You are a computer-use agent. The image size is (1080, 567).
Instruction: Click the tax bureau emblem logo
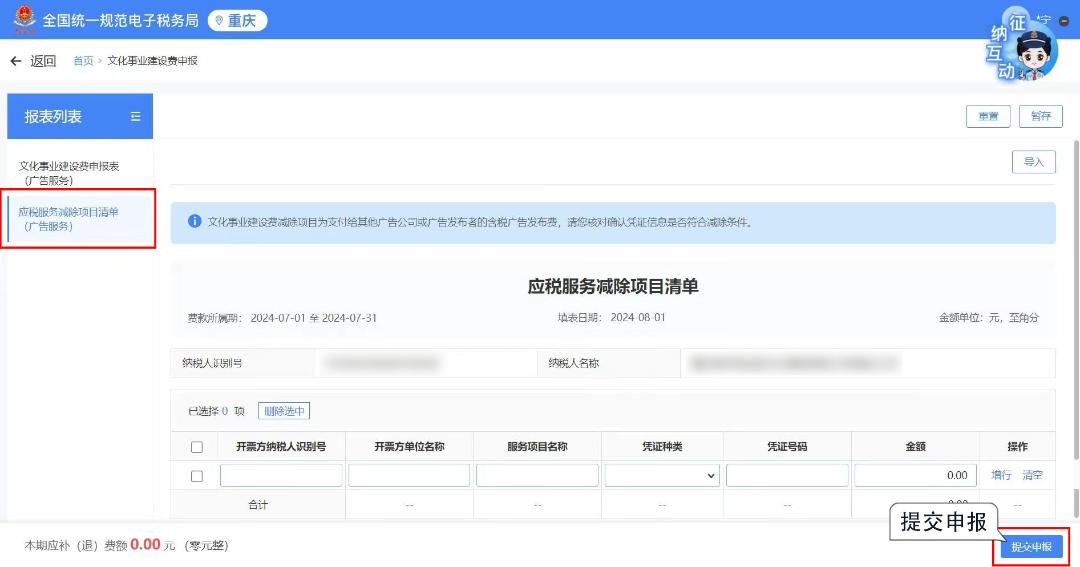[x=23, y=20]
